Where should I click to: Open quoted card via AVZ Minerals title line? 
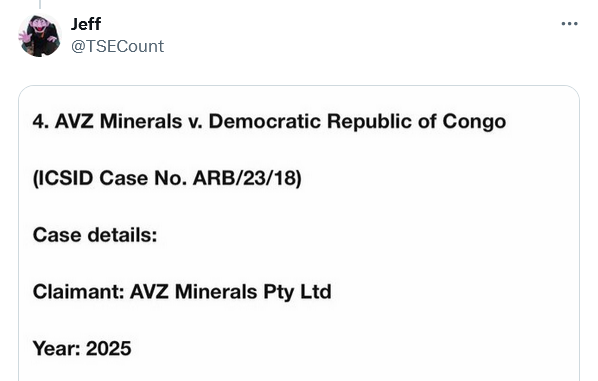(x=269, y=122)
